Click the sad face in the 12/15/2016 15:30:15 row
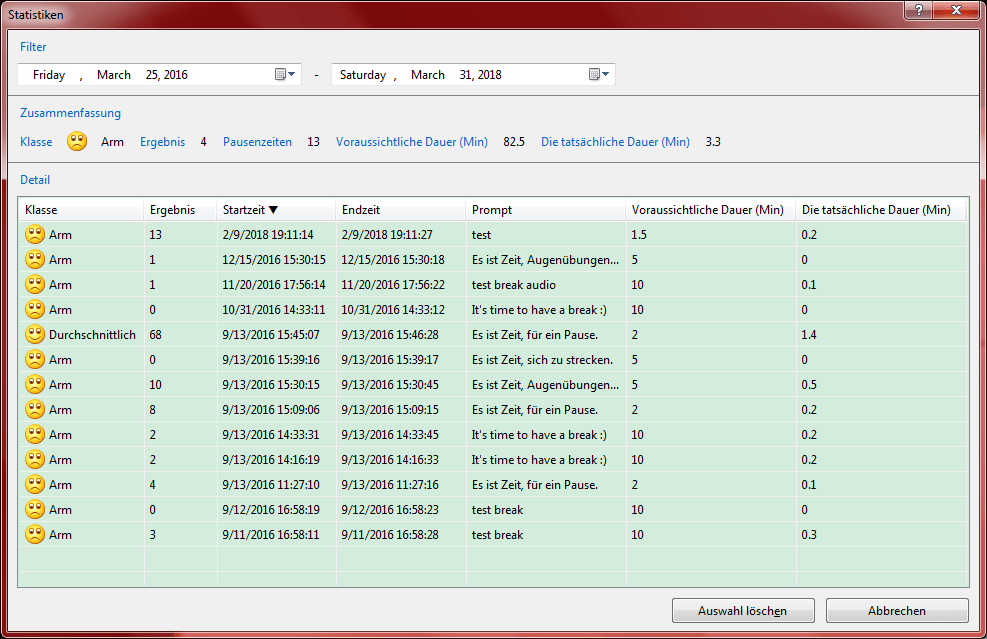 (x=35, y=259)
